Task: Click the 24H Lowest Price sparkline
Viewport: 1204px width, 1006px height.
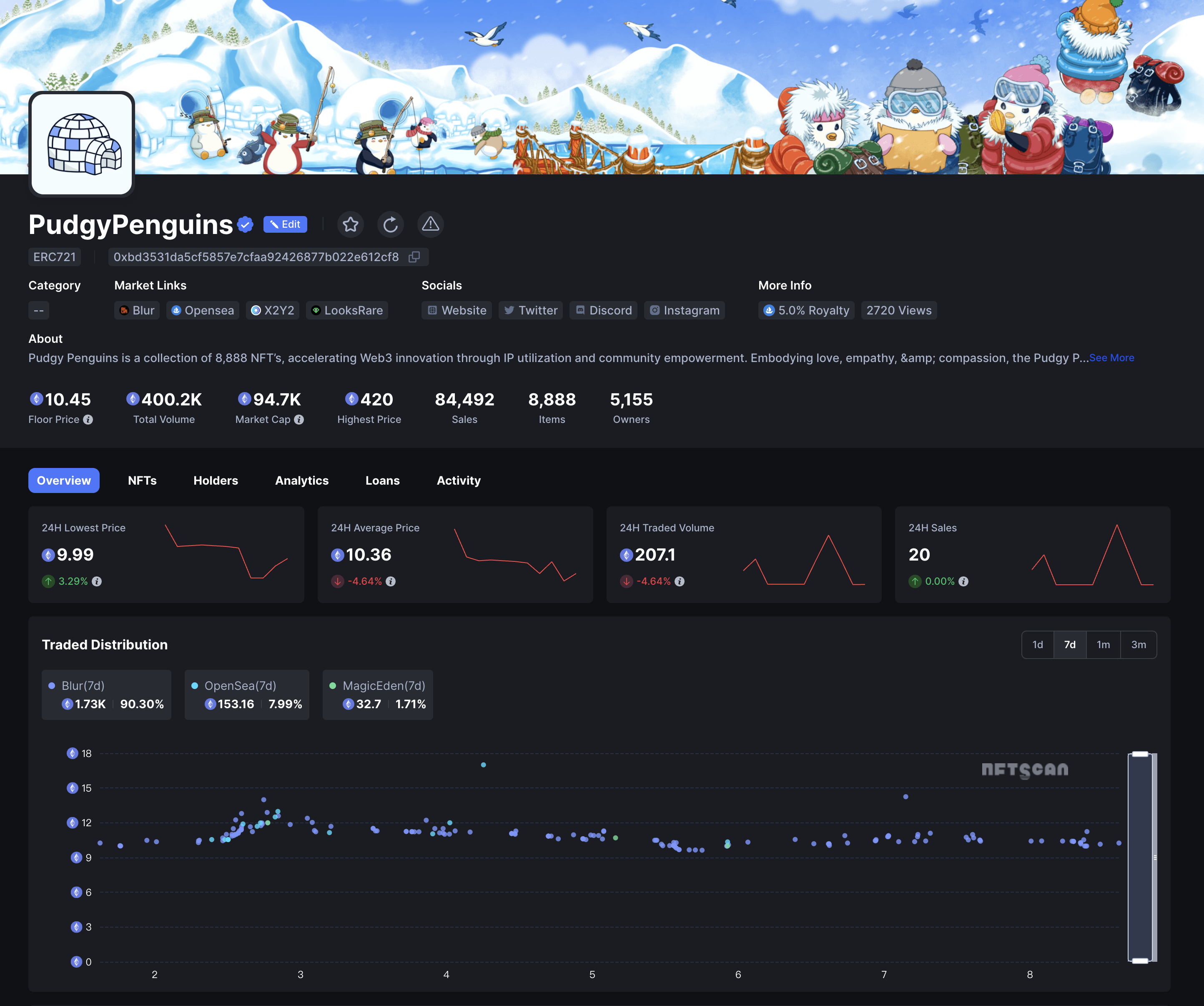Action: coord(226,551)
